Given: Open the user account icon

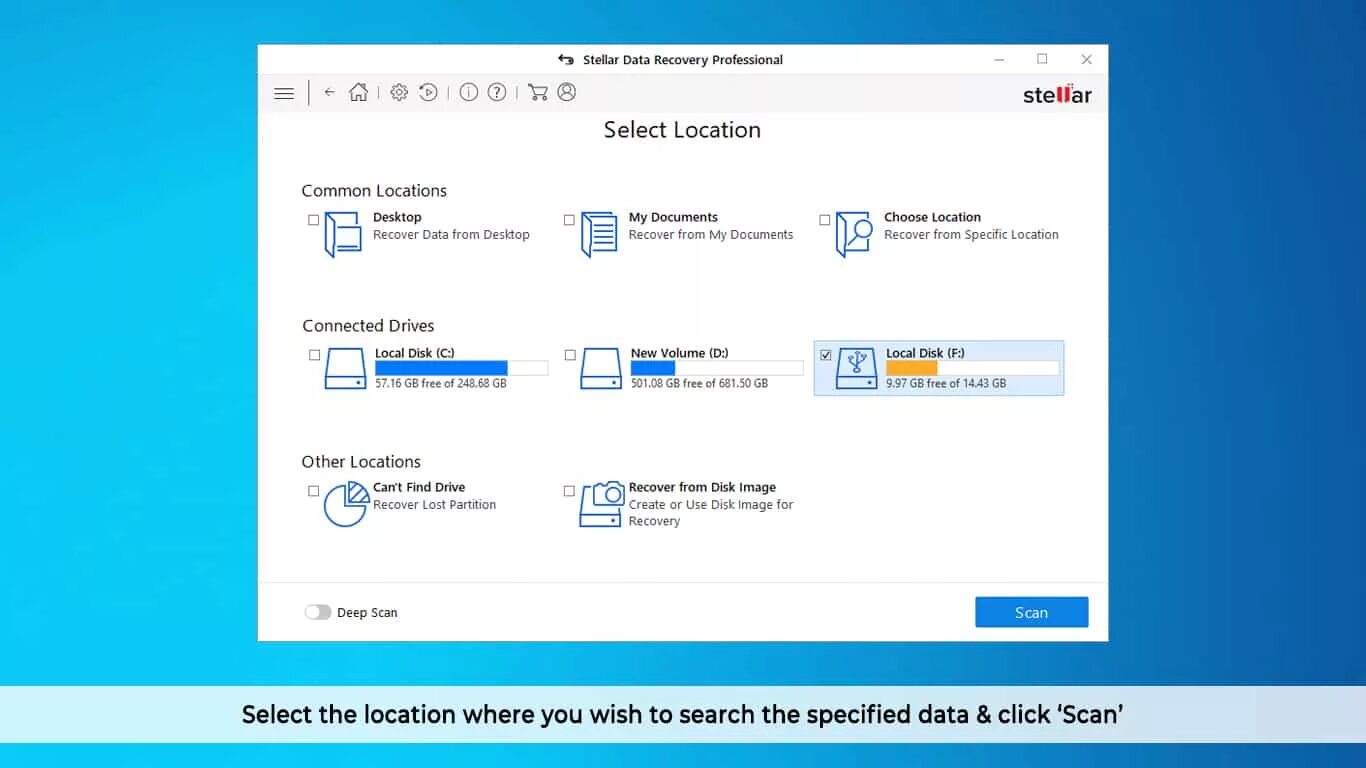Looking at the screenshot, I should [567, 92].
